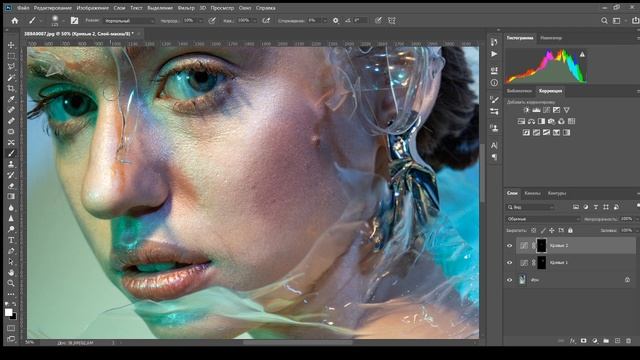Add a Color Balance adjustment
The image size is (640, 360).
[x=531, y=121]
